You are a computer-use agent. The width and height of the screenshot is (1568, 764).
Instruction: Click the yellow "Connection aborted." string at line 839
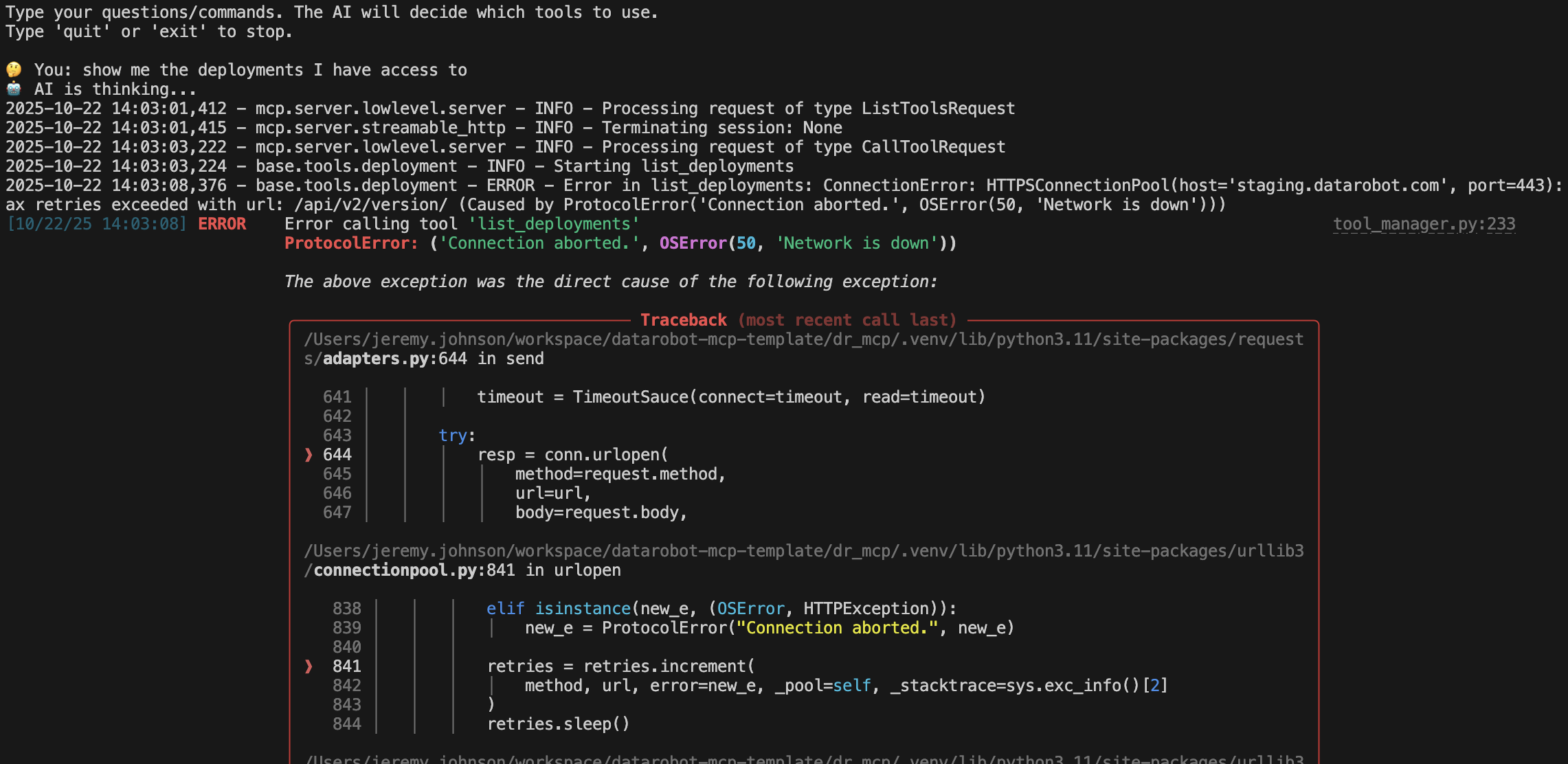[x=838, y=628]
